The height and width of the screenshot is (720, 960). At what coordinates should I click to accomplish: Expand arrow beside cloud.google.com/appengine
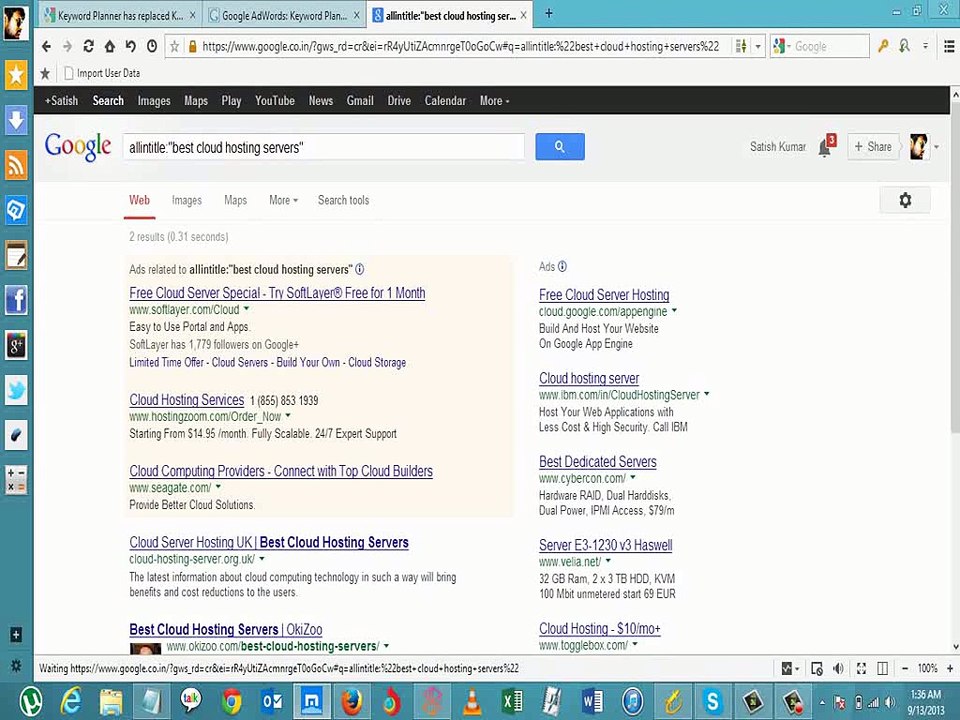[x=675, y=310]
